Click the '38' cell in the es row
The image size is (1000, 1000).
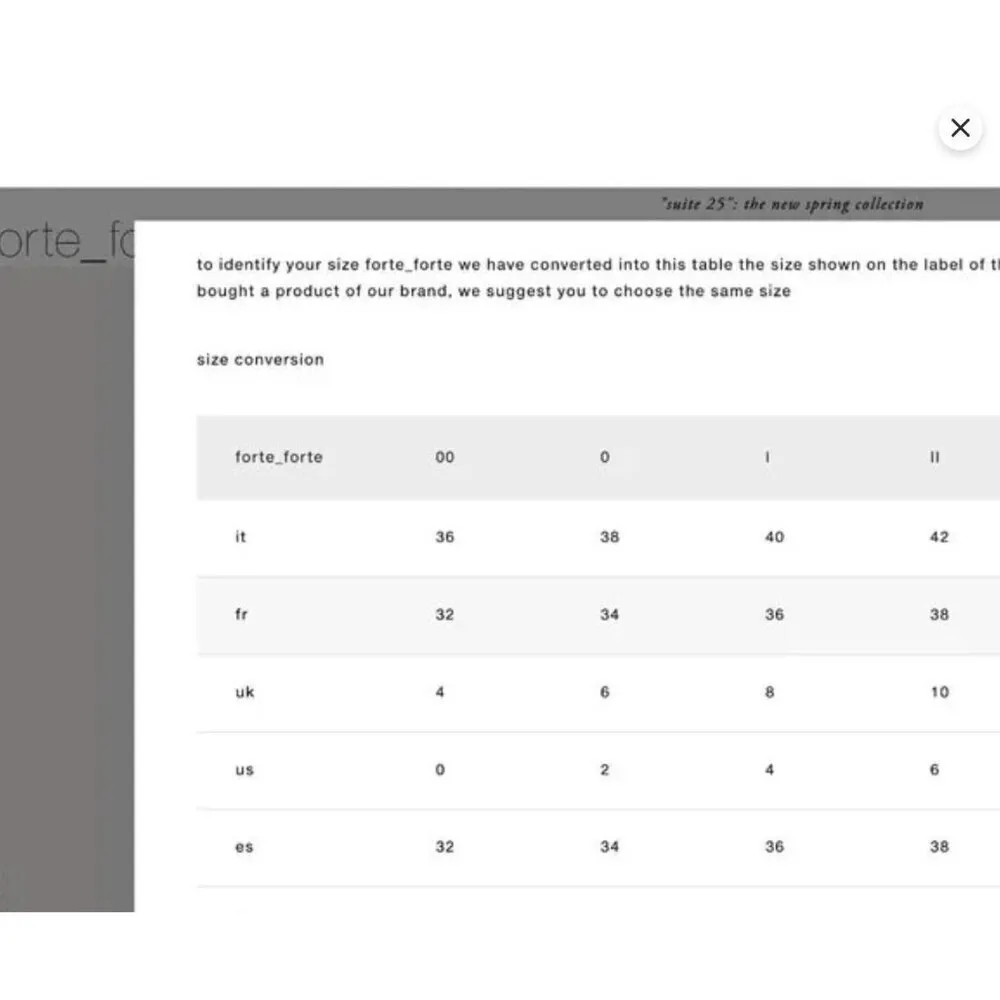pyautogui.click(x=939, y=848)
